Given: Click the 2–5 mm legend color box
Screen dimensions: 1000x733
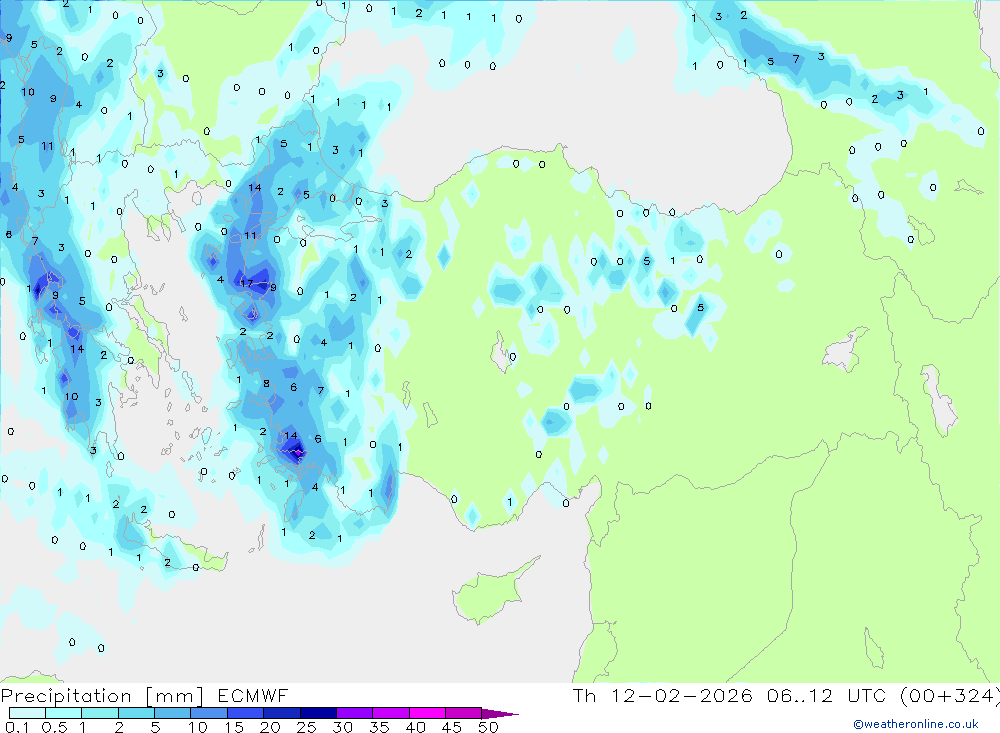Looking at the screenshot, I should pos(136,713).
